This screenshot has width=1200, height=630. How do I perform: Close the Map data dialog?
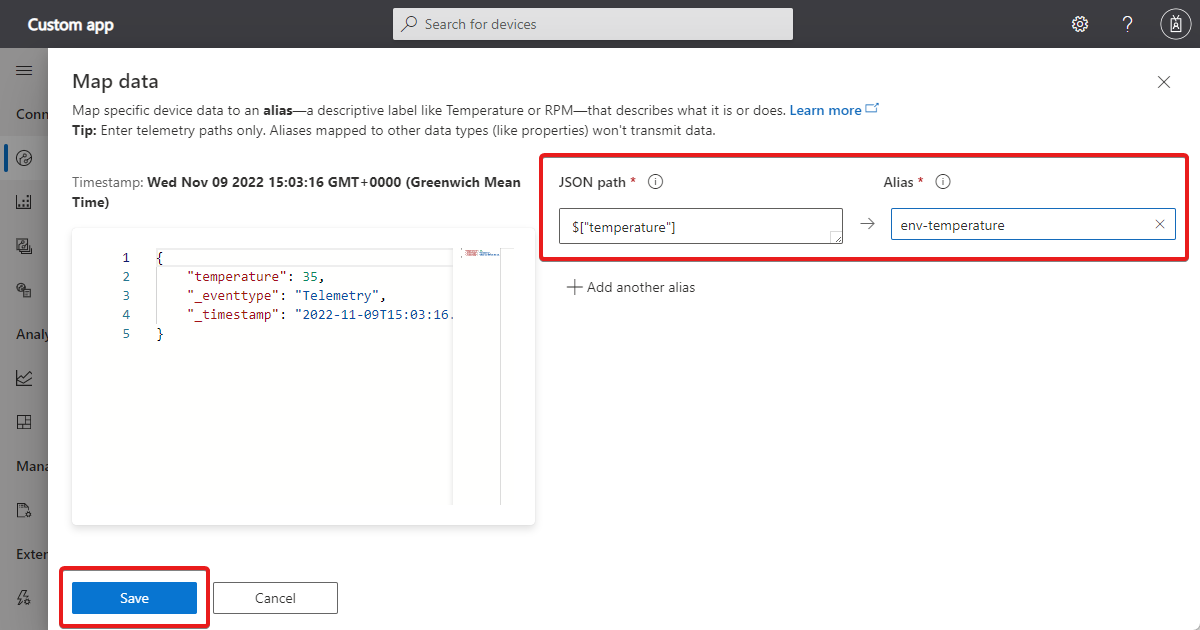(1163, 82)
